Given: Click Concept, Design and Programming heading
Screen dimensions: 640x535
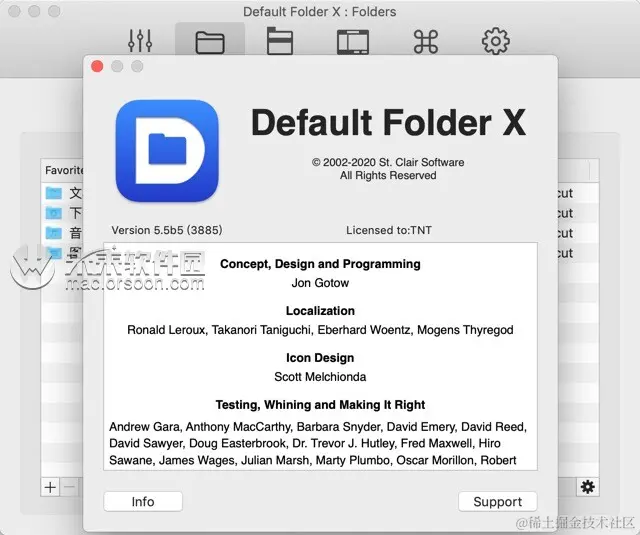Looking at the screenshot, I should tap(320, 264).
